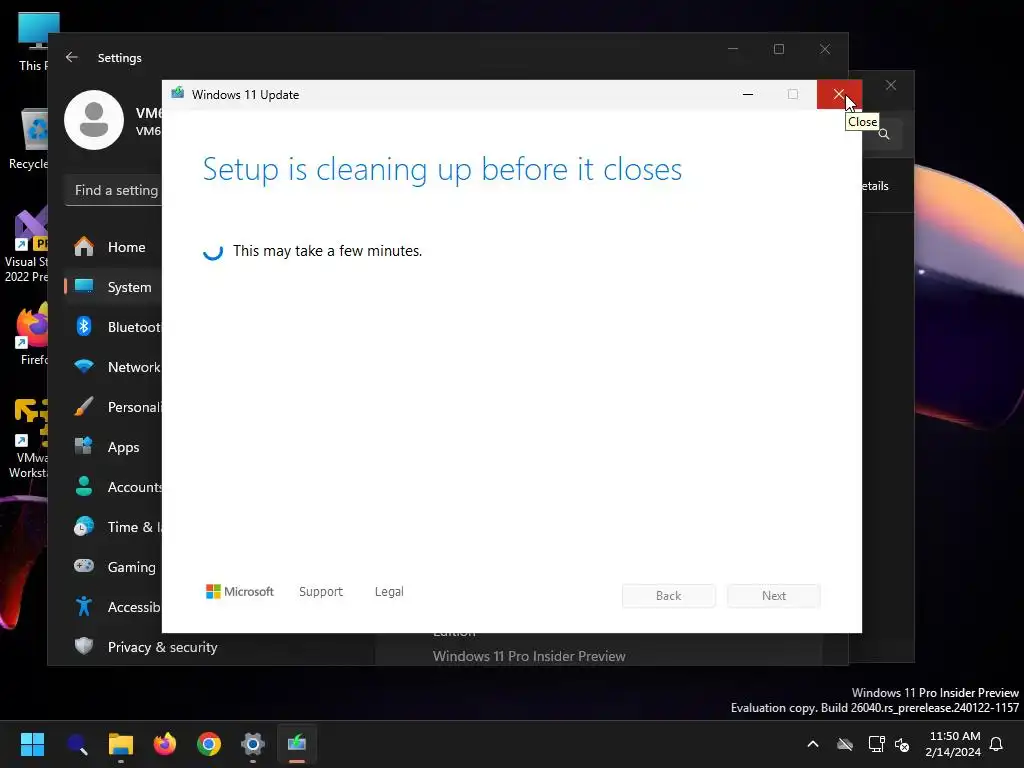Click the Personalization paintbrush icon
Image resolution: width=1024 pixels, height=768 pixels.
point(84,406)
